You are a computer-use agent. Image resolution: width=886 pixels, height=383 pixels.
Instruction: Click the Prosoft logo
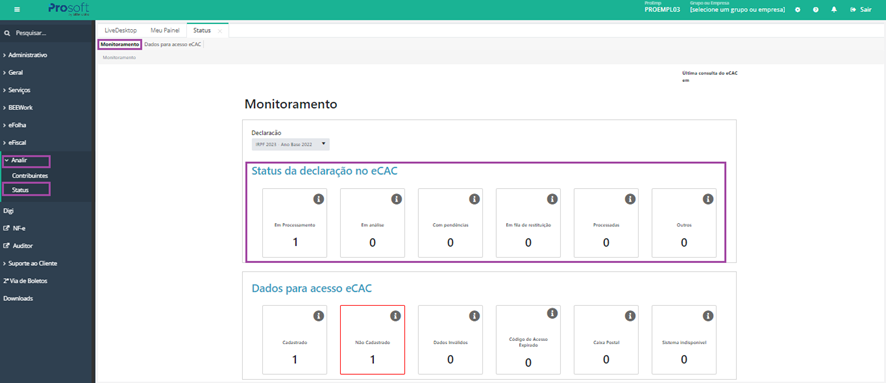(x=68, y=9)
